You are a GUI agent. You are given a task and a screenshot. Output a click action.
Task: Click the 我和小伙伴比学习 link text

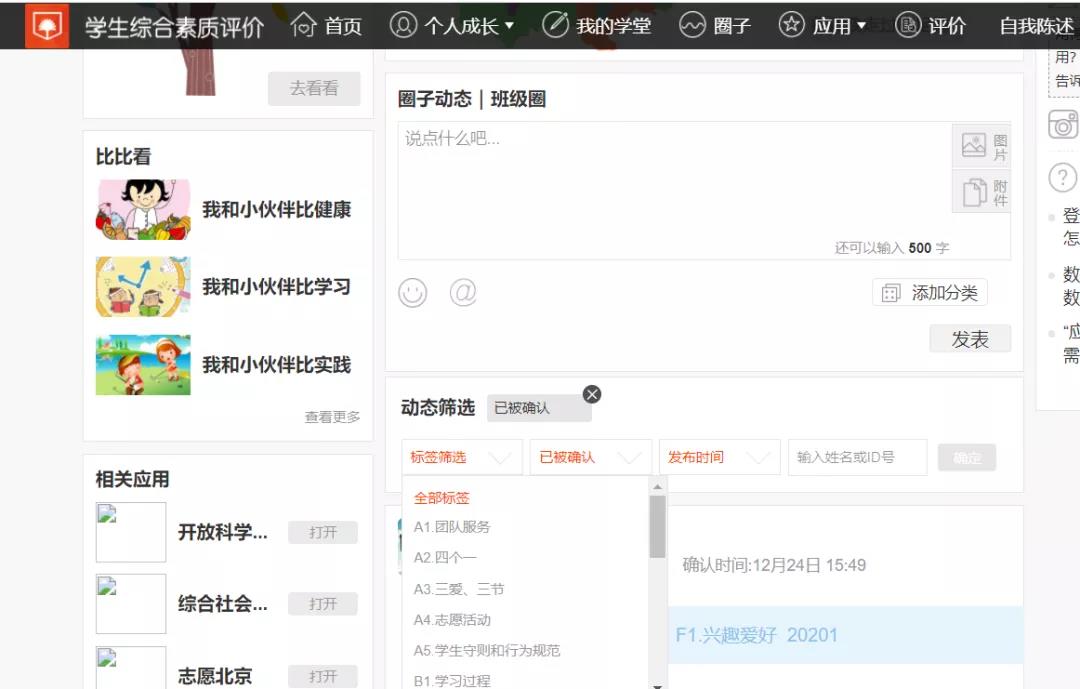pos(277,287)
